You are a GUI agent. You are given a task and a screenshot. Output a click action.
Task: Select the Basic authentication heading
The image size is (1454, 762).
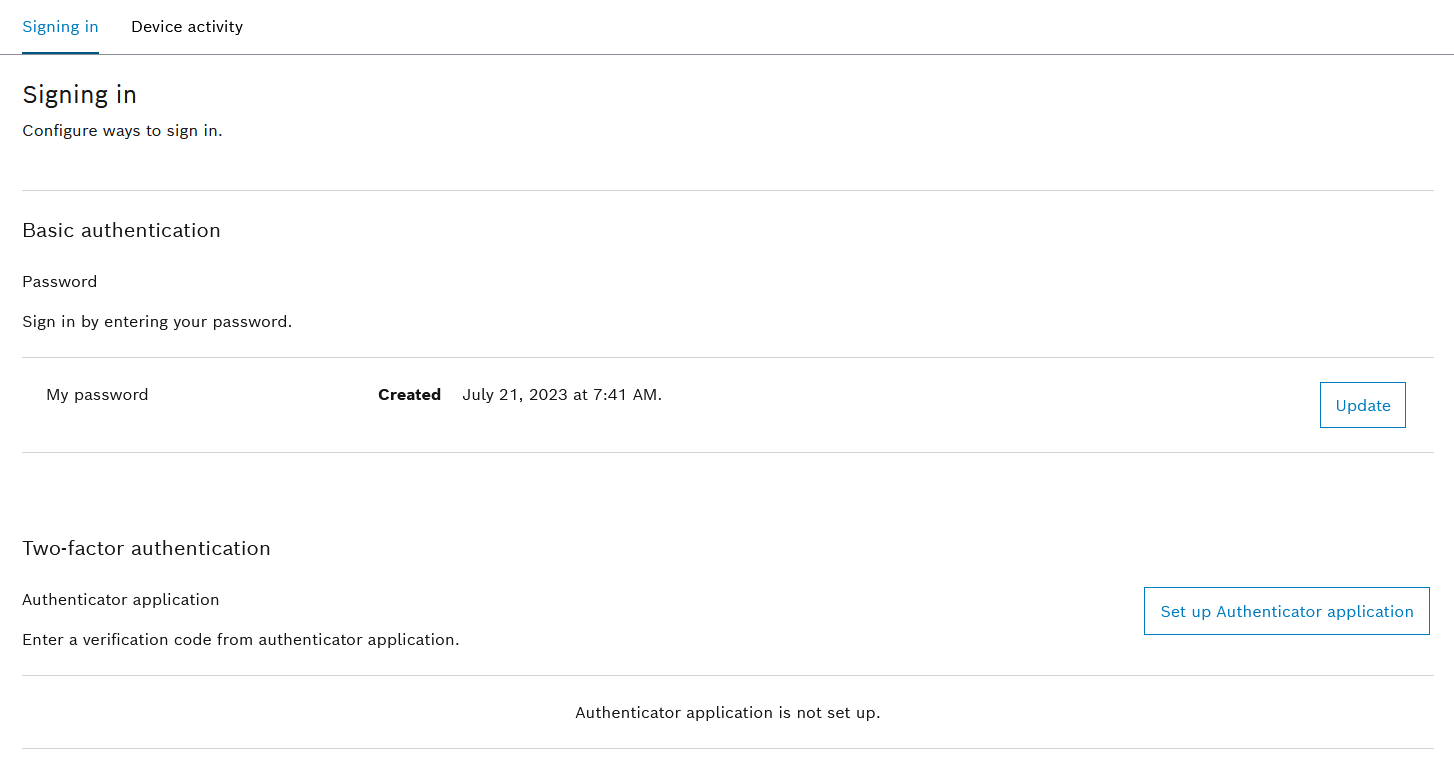tap(121, 230)
